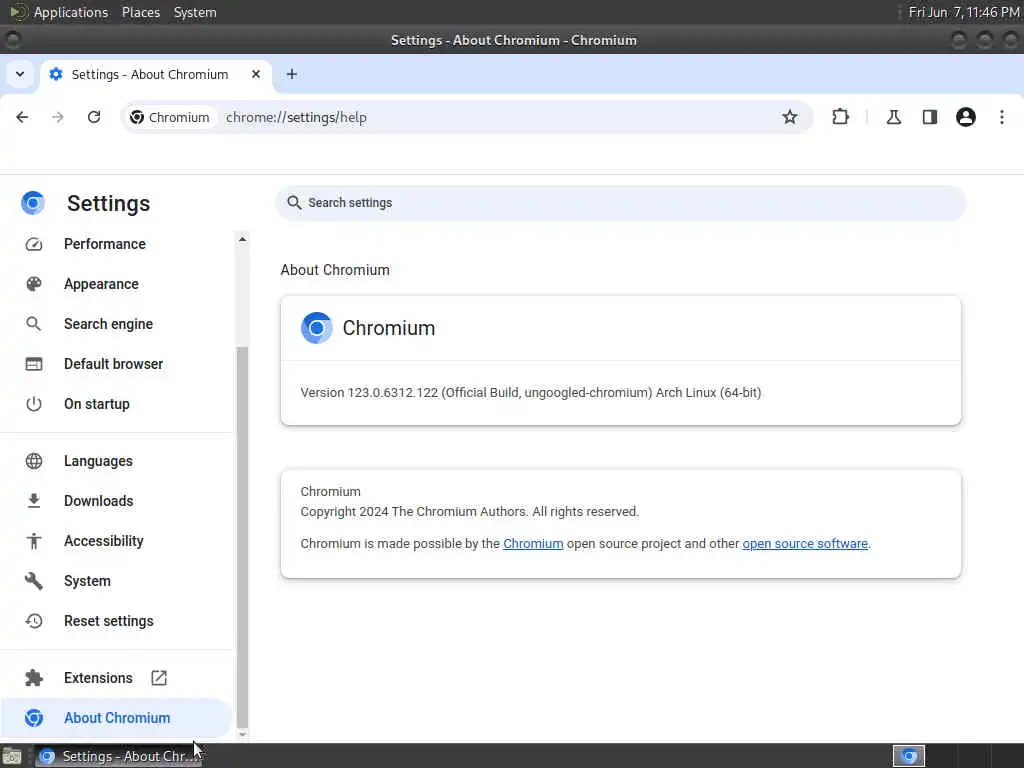Select the Settings - About Chromium tab
Viewport: 1024px width, 768px height.
tap(155, 74)
